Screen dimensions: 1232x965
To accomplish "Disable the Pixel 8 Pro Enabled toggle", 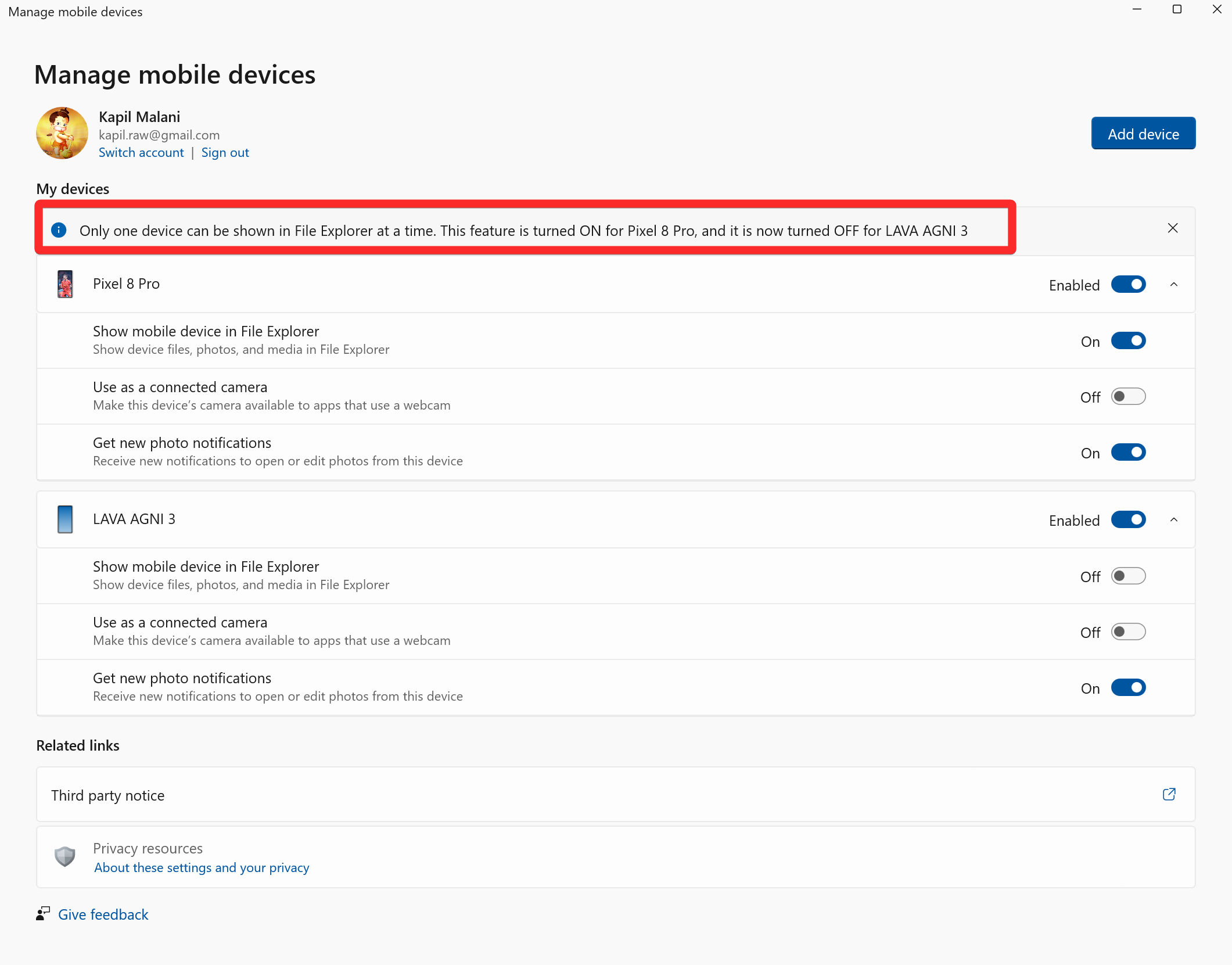I will [1128, 285].
